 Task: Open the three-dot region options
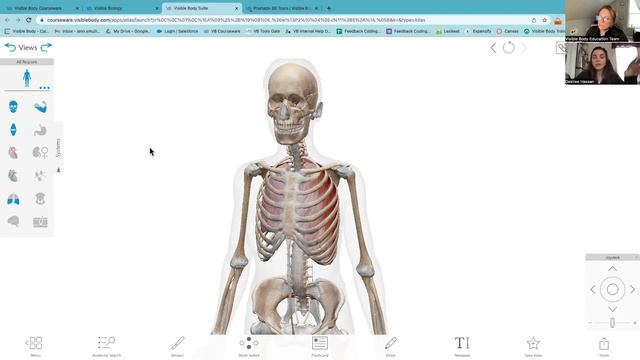point(44,88)
